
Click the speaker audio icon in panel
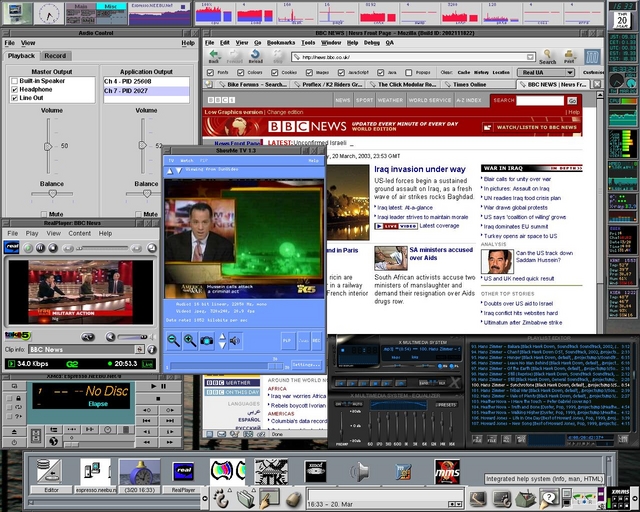click(360, 472)
